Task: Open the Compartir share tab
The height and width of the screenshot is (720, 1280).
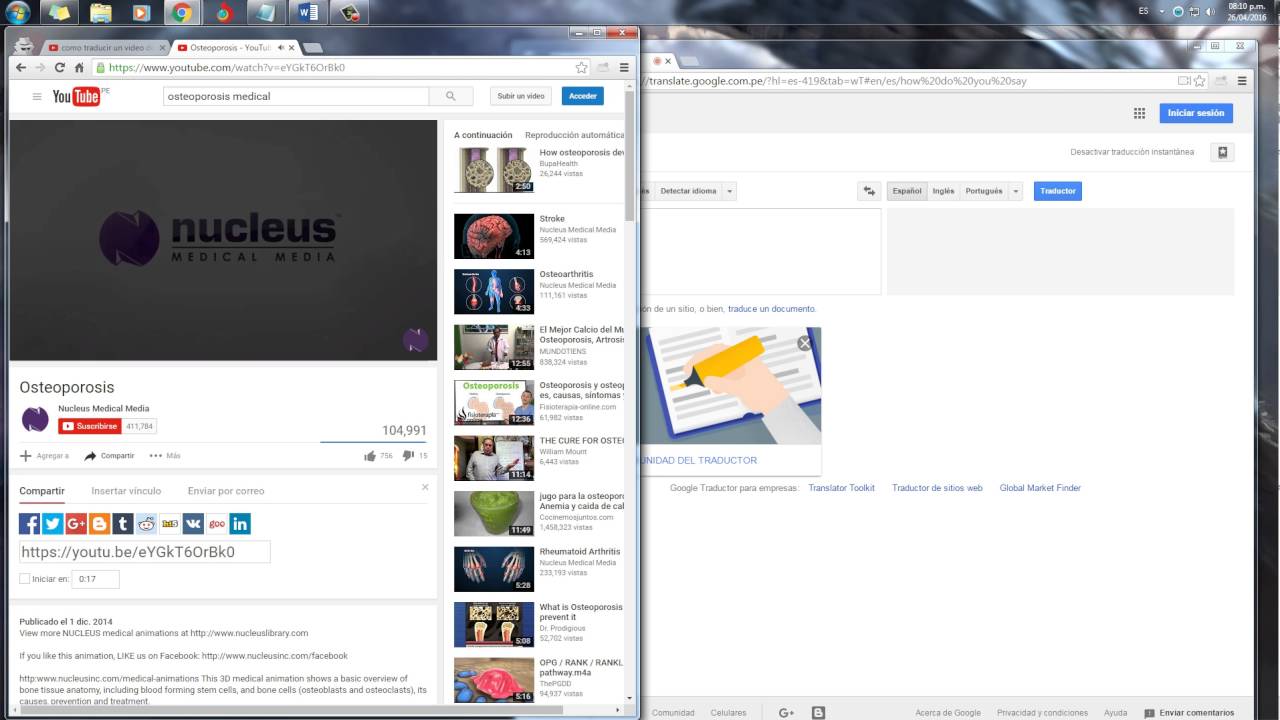Action: pyautogui.click(x=42, y=491)
